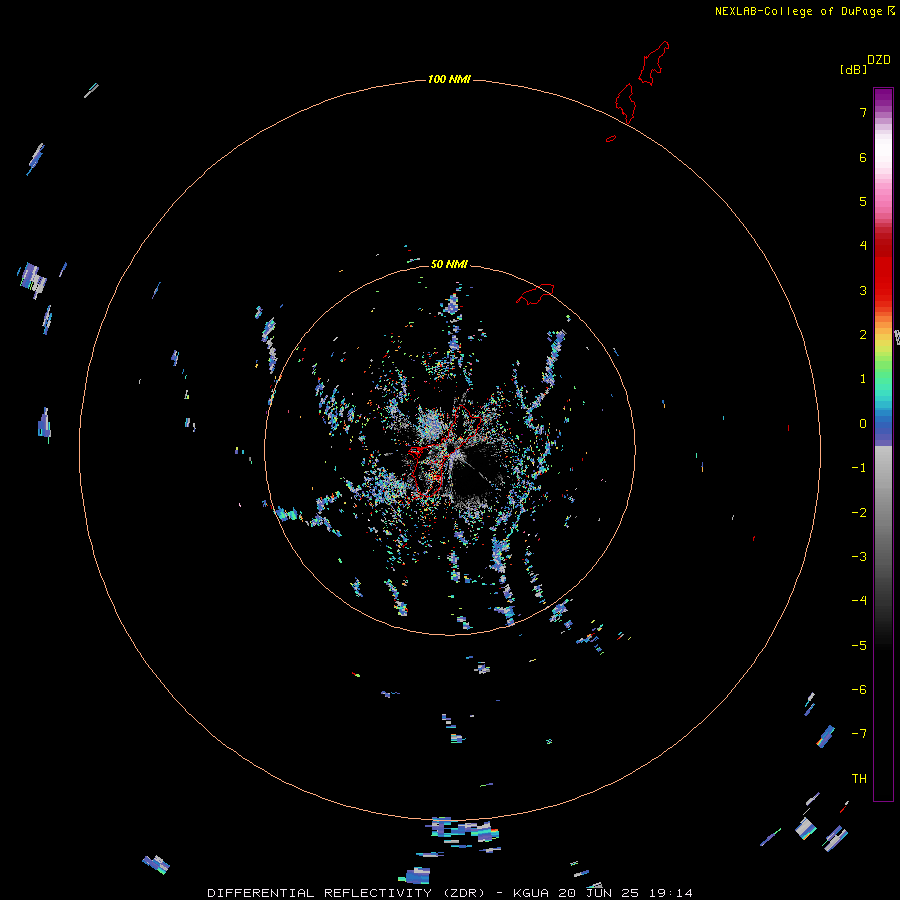Click the 20 JUN 25 date

pyautogui.click(x=600, y=893)
